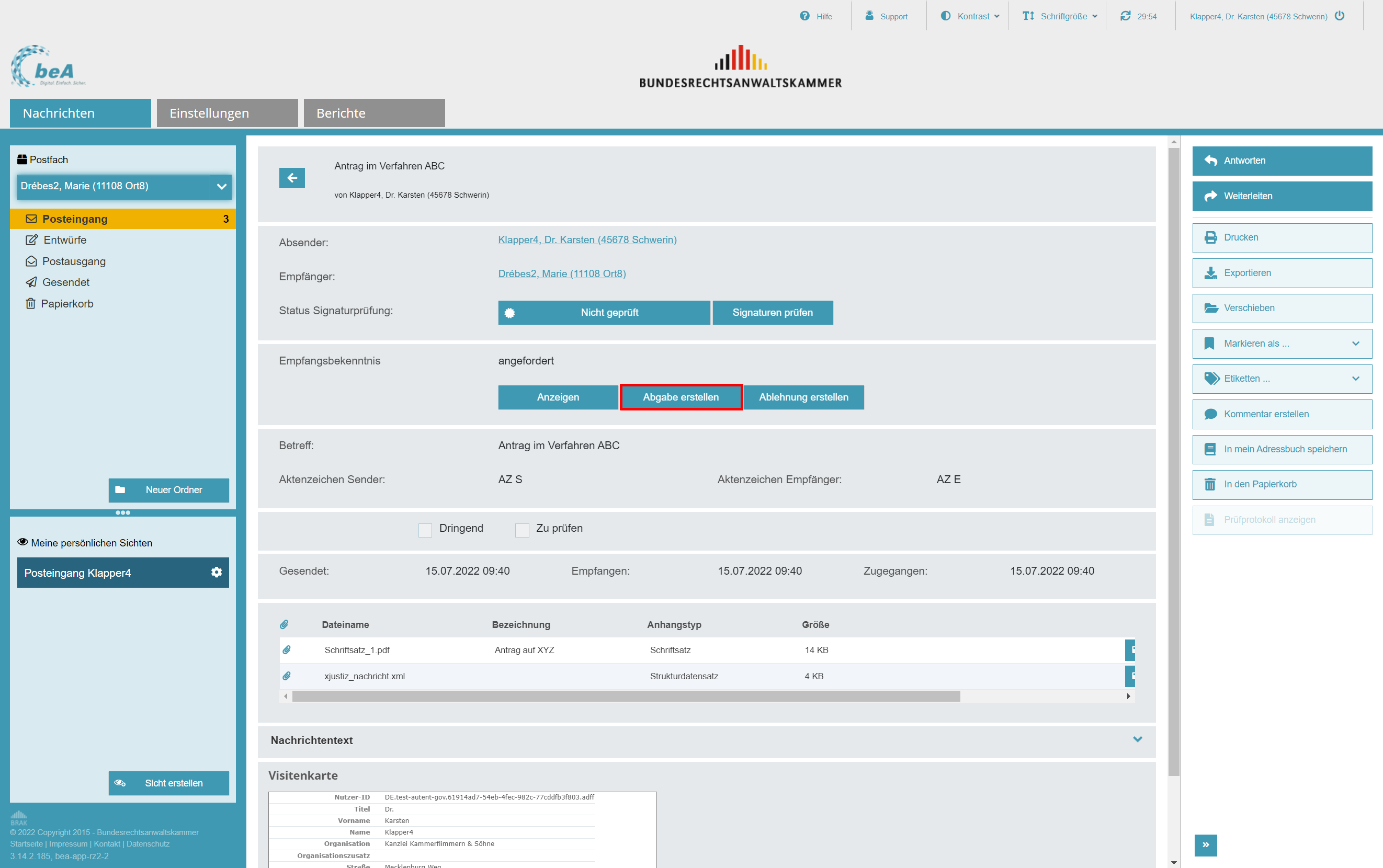
Task: Open the Berichte tab
Action: (374, 113)
